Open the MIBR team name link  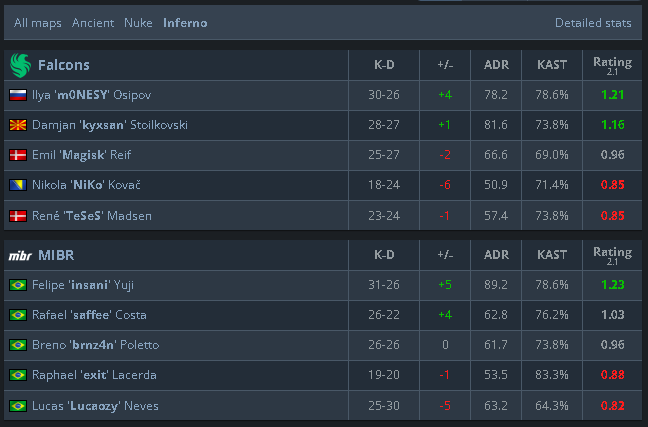(56, 255)
